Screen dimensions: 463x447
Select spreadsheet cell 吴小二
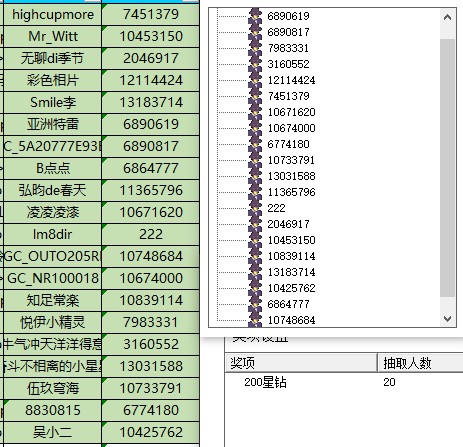pyautogui.click(x=53, y=432)
